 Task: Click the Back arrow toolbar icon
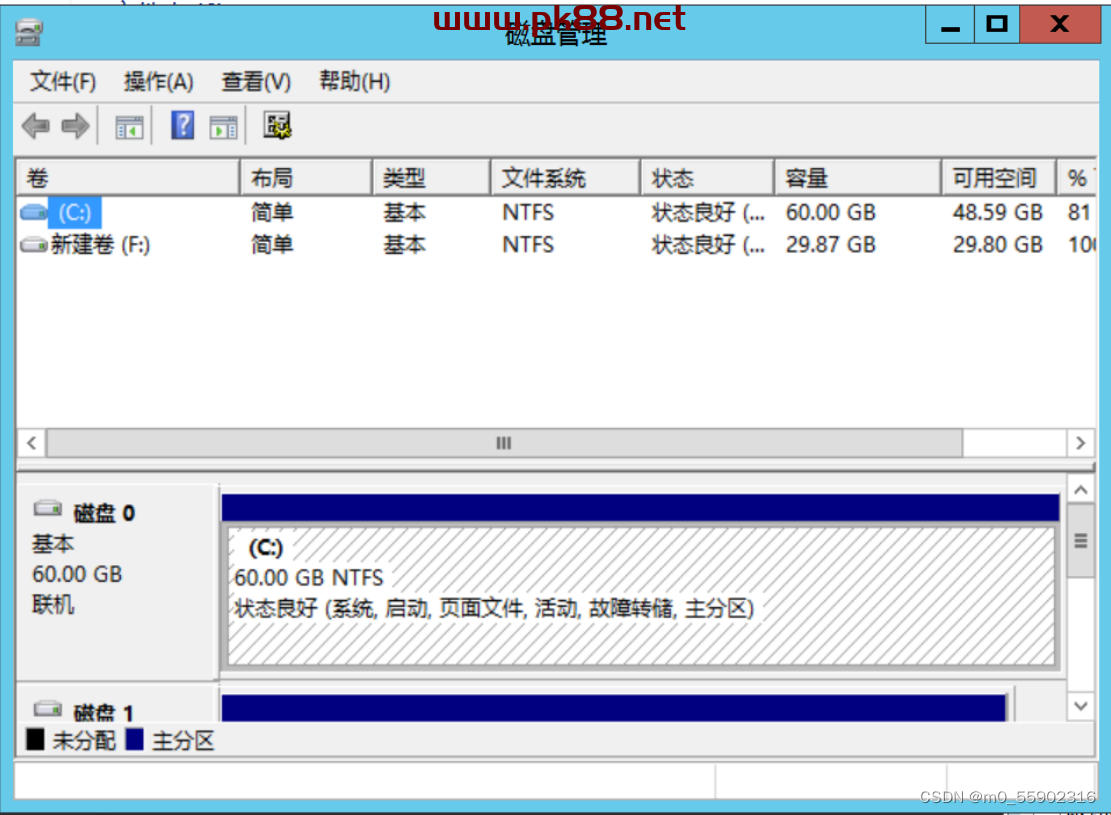pyautogui.click(x=36, y=126)
